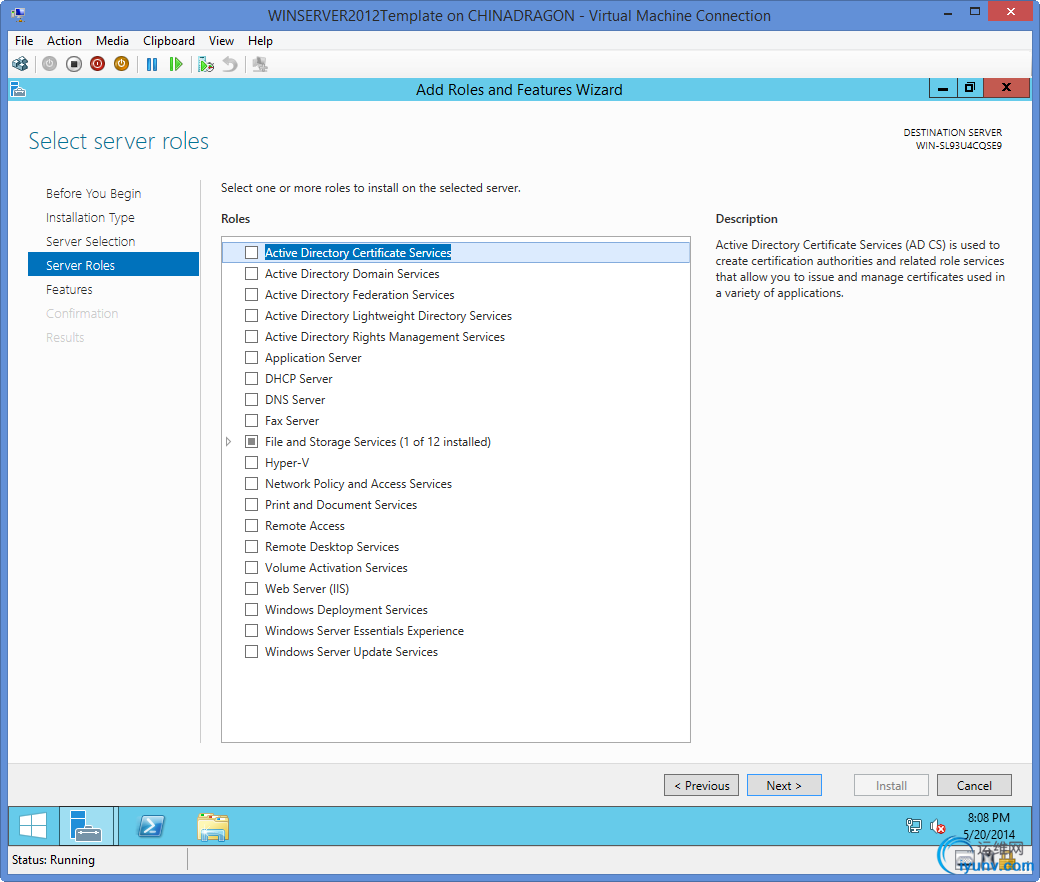Enable Active Directory Rights Management Services
Viewport: 1040px width, 882px height.
pos(251,336)
